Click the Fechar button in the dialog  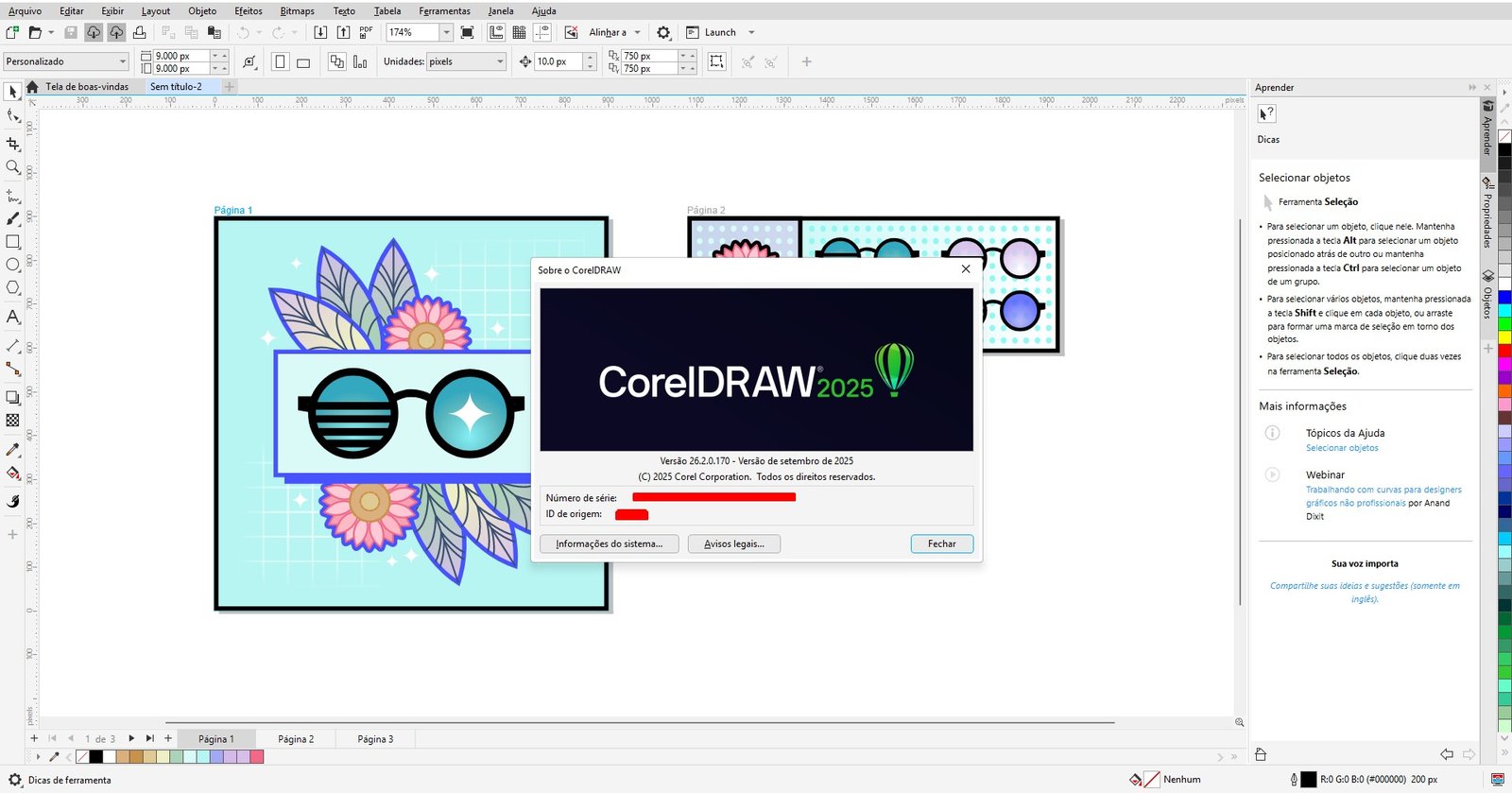point(942,543)
